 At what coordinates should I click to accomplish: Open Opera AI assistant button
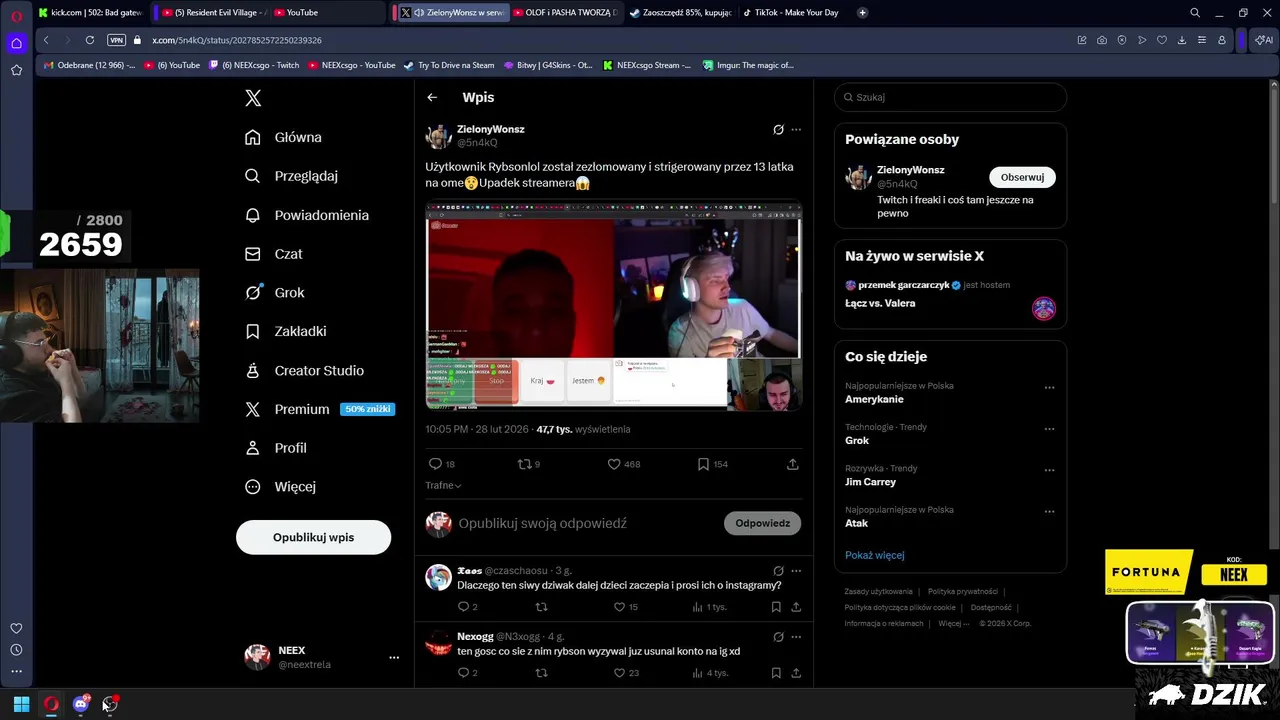(x=1264, y=40)
